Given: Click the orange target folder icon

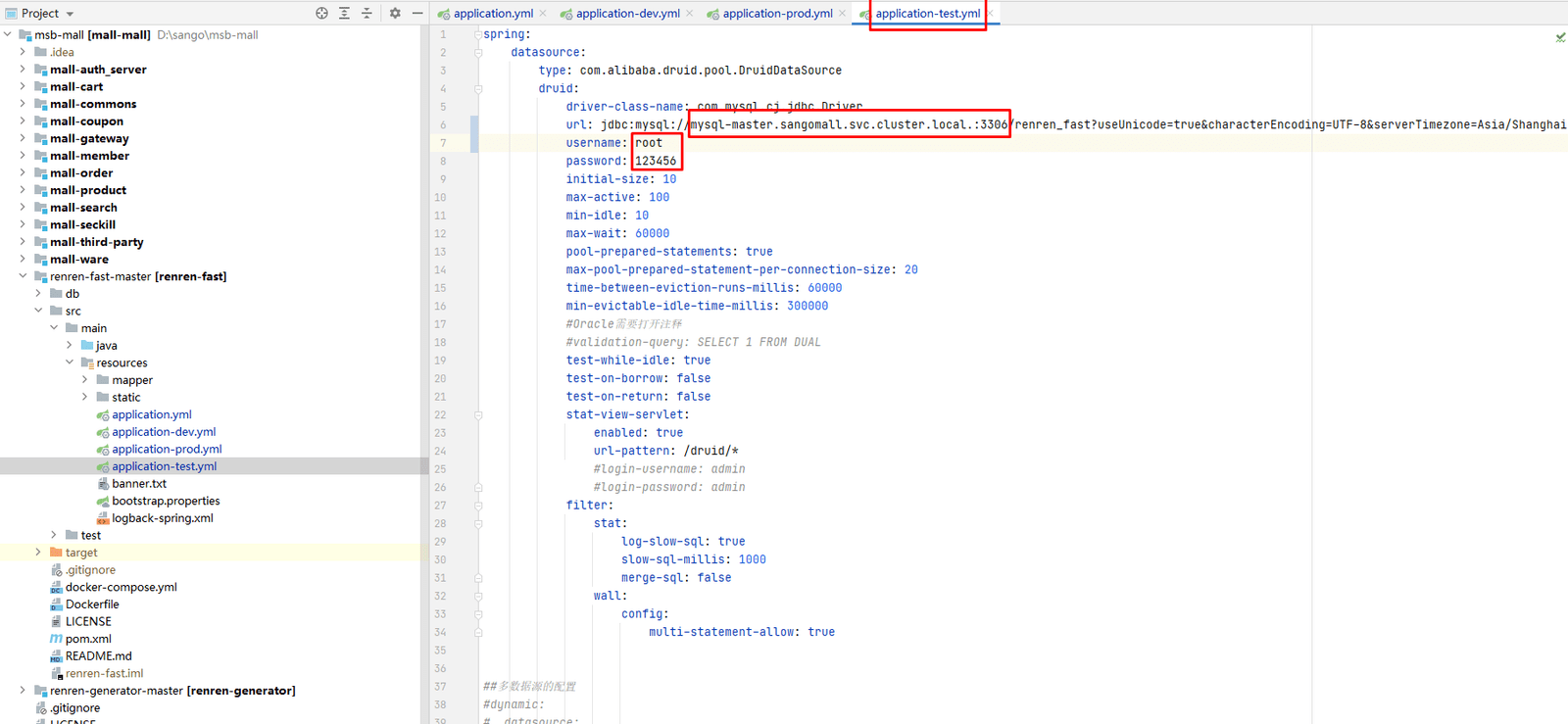Looking at the screenshot, I should pos(56,553).
